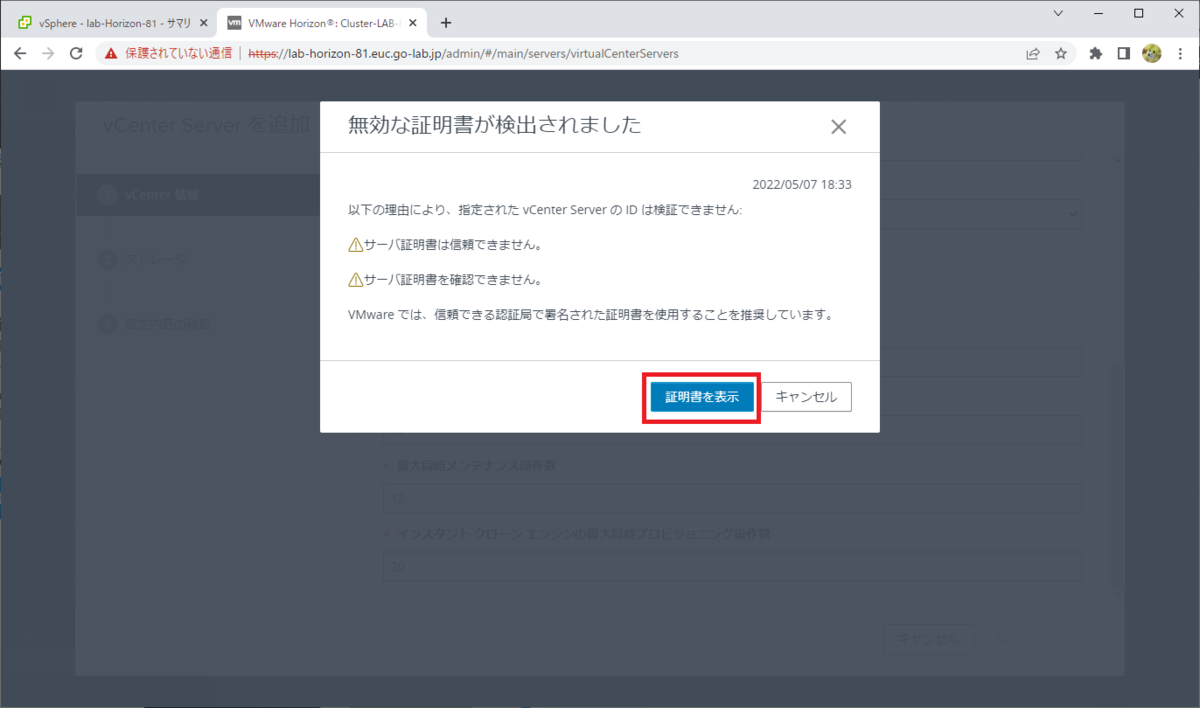Maximize the browser window
The image size is (1200, 708).
(x=1138, y=13)
